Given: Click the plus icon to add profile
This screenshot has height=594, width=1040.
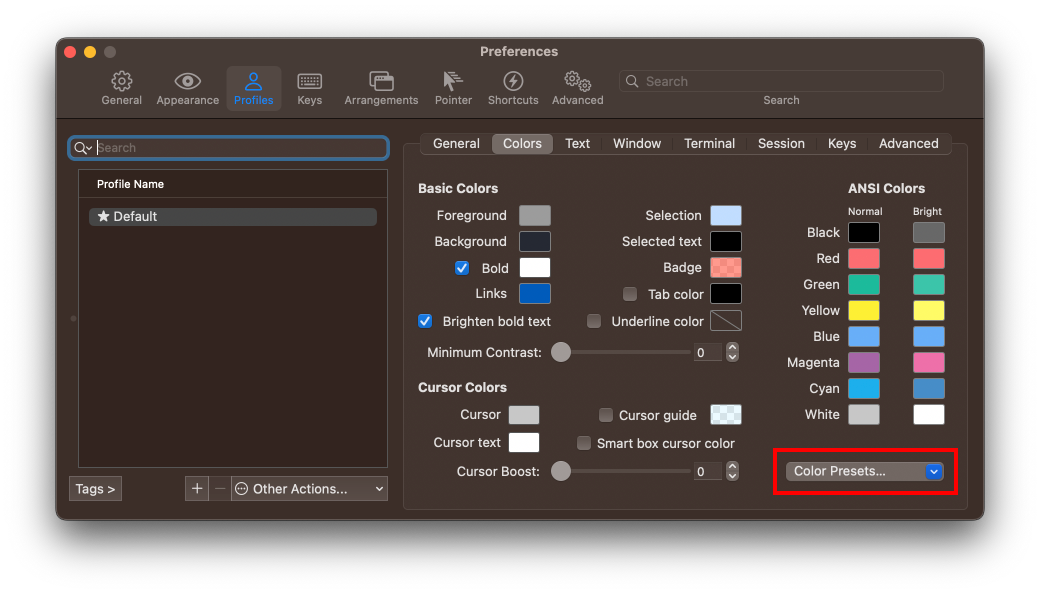Looking at the screenshot, I should pyautogui.click(x=197, y=489).
